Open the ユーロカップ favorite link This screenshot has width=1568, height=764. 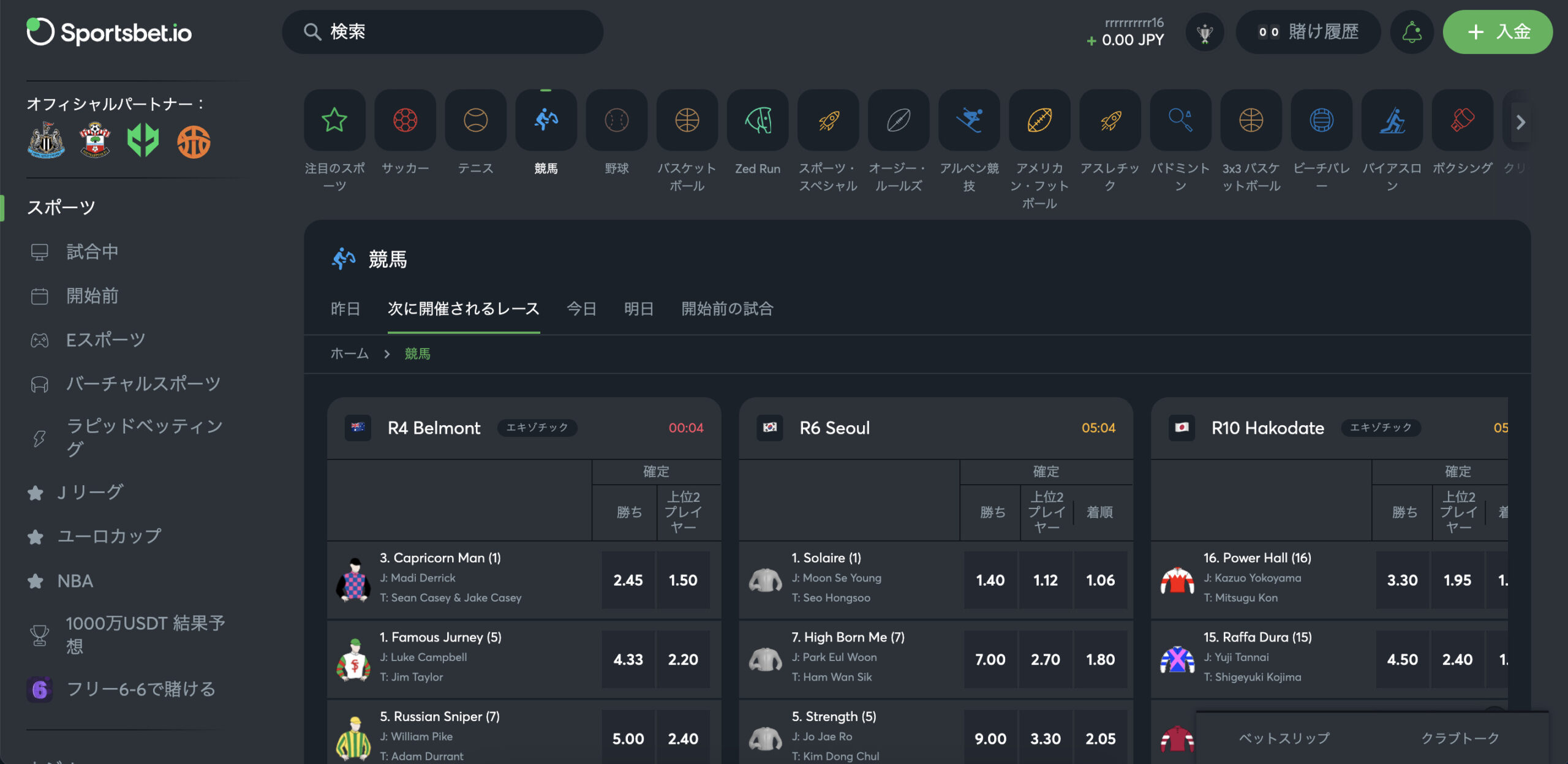click(109, 536)
